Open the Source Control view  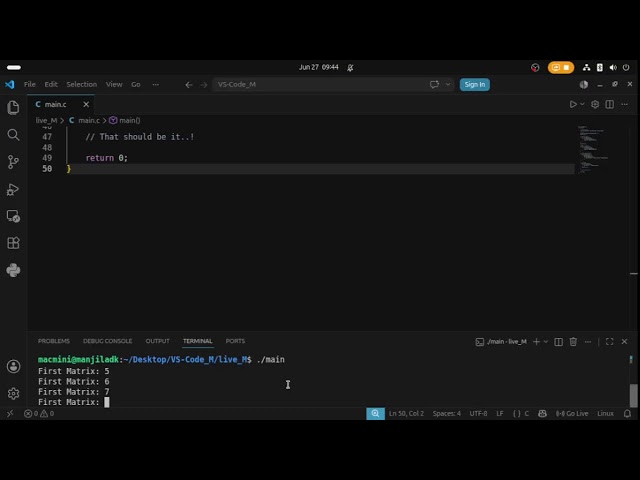coord(13,162)
